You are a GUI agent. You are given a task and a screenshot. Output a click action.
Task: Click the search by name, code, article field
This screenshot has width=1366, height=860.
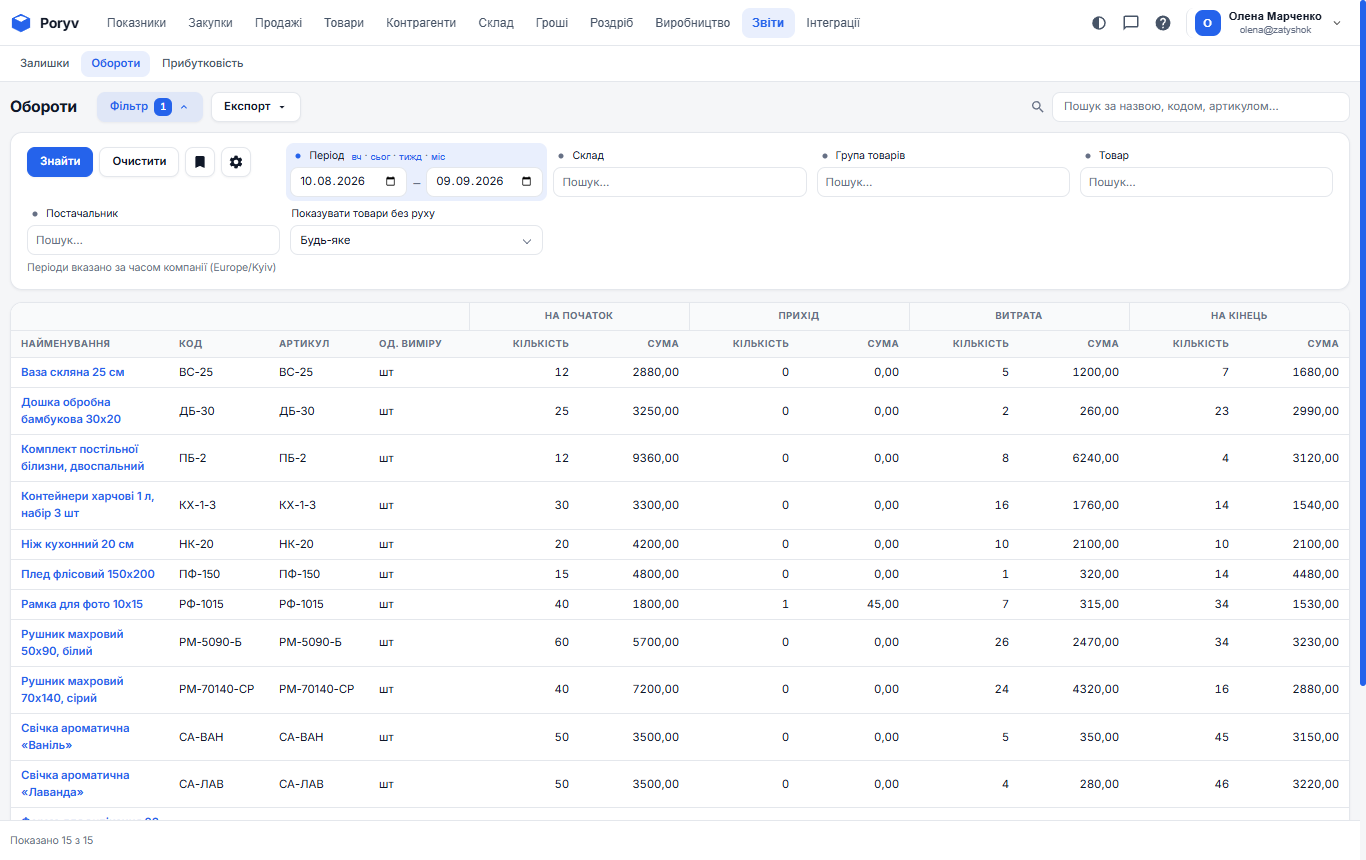pos(1200,107)
